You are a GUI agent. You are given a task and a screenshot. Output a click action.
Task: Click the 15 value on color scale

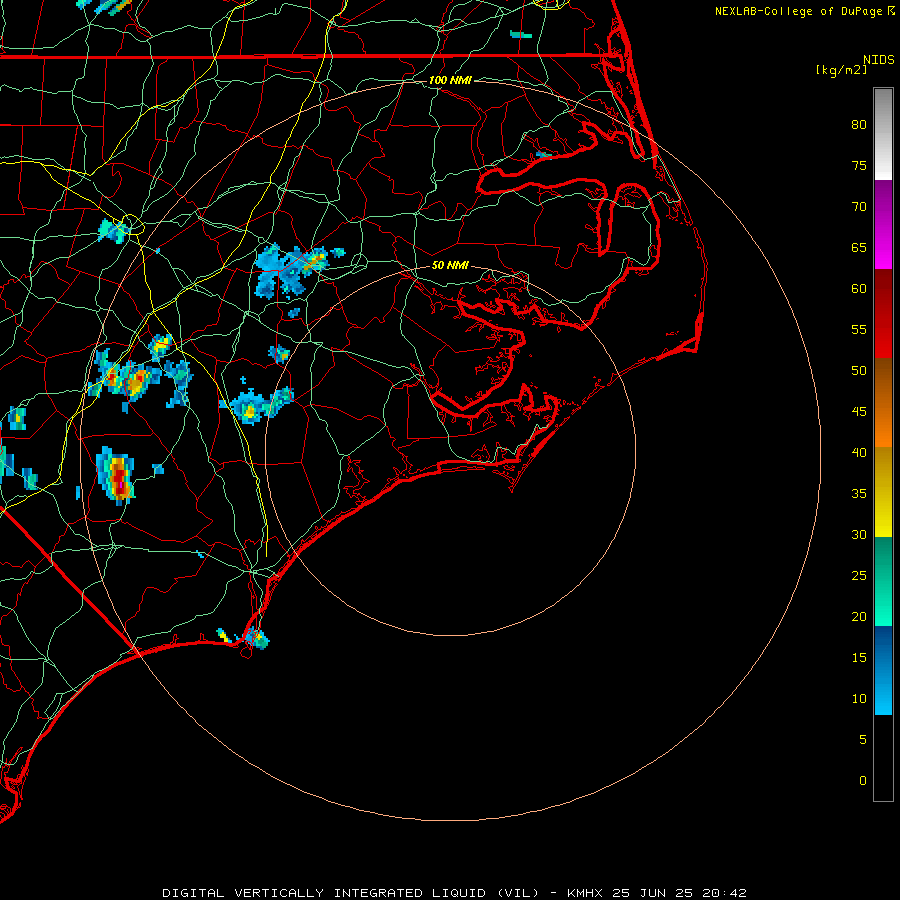tap(859, 658)
